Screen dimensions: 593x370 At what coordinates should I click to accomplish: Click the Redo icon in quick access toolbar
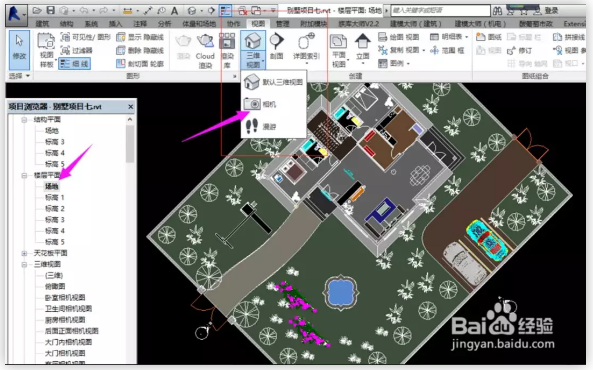click(103, 11)
